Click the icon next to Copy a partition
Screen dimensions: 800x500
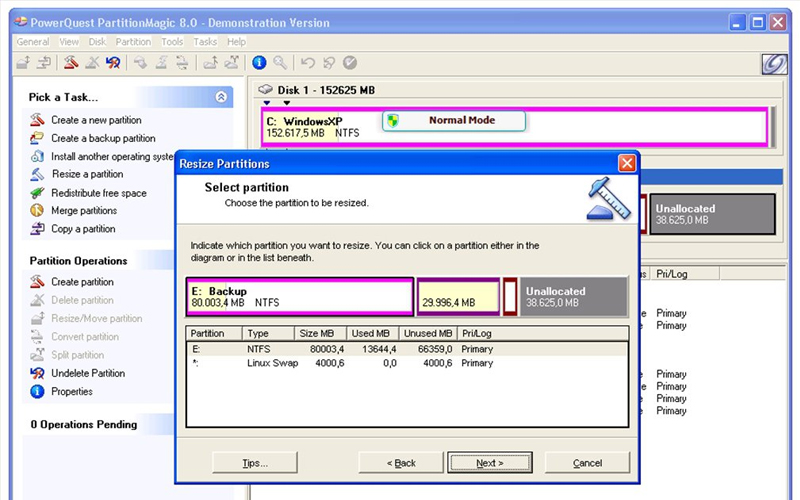37,229
